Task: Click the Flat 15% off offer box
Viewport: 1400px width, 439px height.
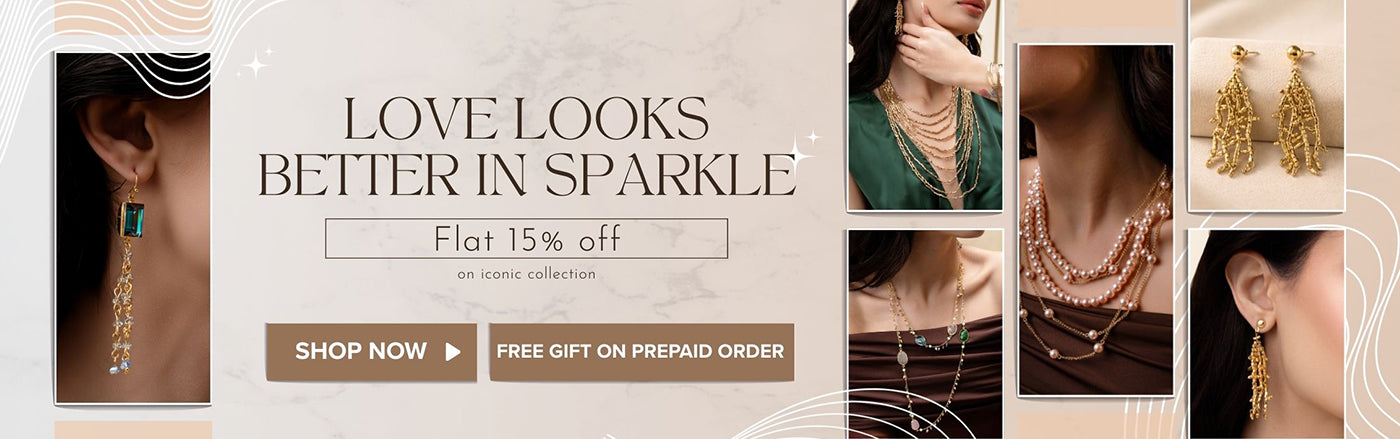Action: [x=526, y=239]
